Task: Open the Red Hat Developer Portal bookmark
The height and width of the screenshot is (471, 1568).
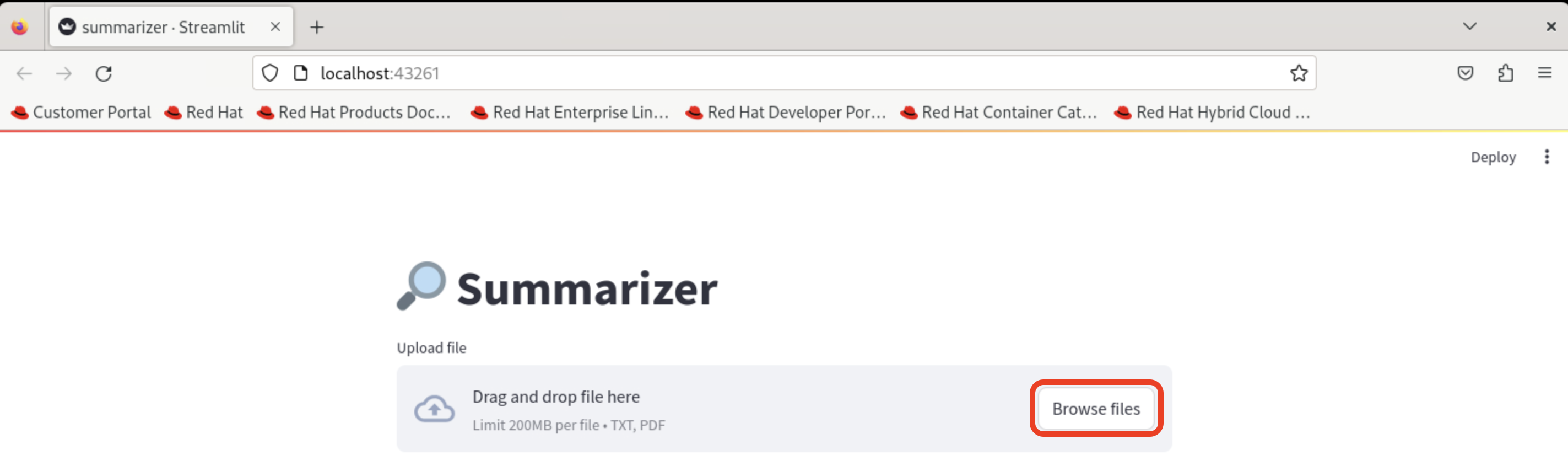Action: (x=786, y=112)
